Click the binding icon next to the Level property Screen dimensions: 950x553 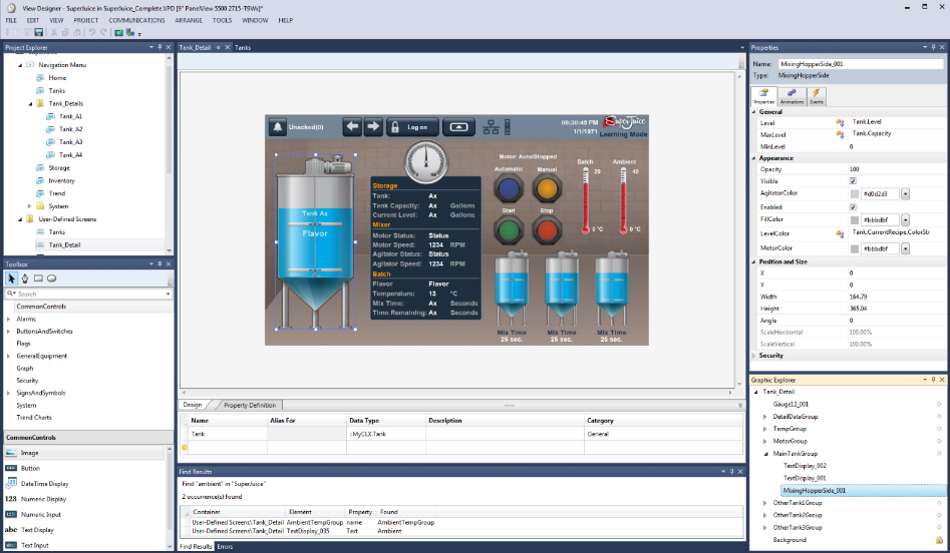click(x=840, y=122)
